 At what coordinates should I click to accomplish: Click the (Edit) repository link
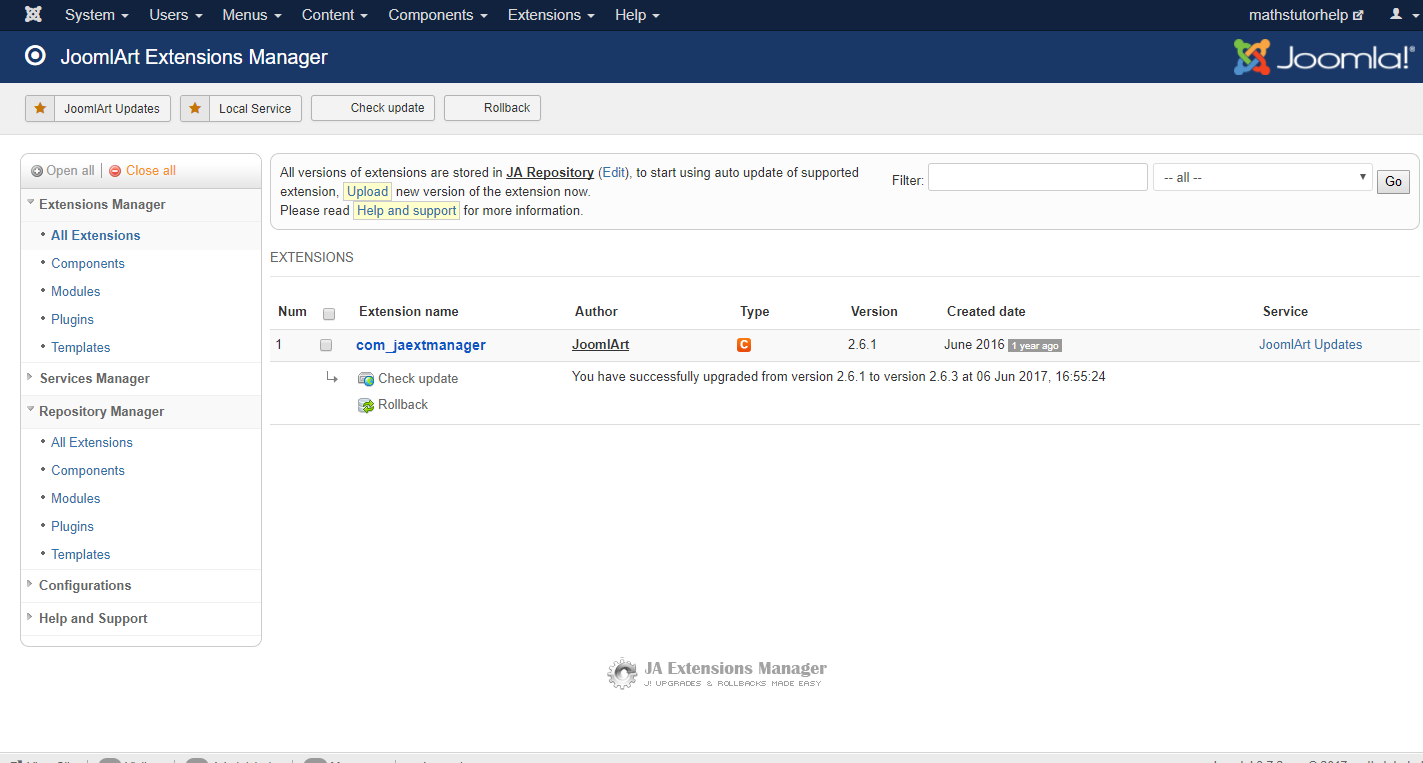pyautogui.click(x=614, y=173)
